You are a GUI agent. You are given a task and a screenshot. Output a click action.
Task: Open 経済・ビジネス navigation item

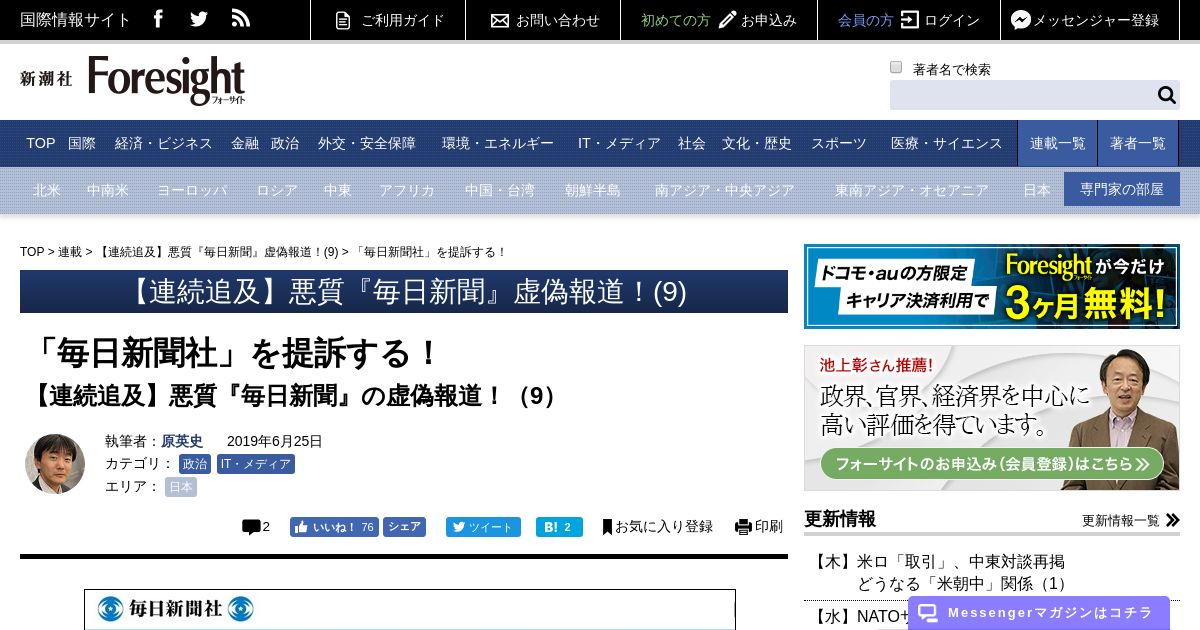coord(164,143)
